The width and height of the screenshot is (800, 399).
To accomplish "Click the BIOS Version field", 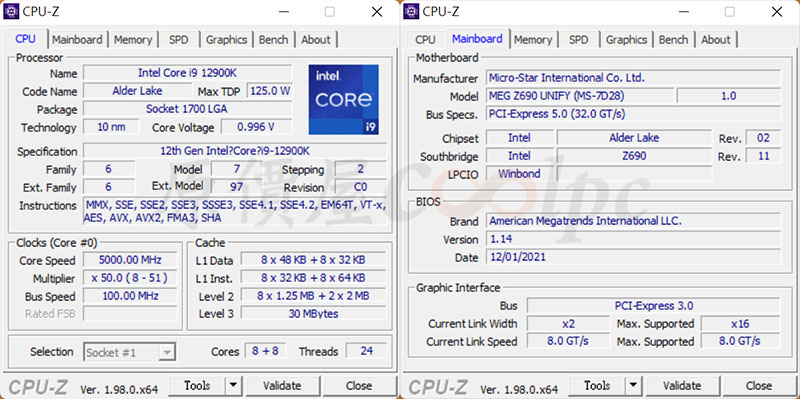I will click(x=633, y=239).
